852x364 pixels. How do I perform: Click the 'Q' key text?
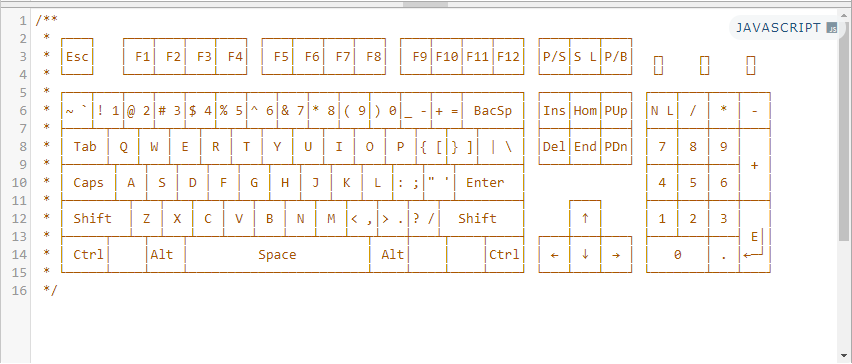click(123, 147)
